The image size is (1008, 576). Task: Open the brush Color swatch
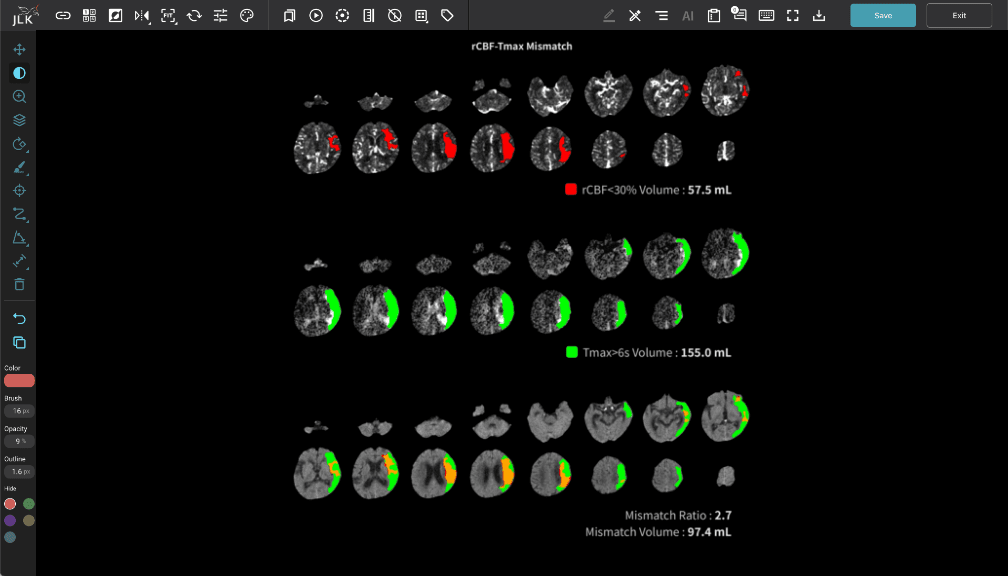[19, 380]
